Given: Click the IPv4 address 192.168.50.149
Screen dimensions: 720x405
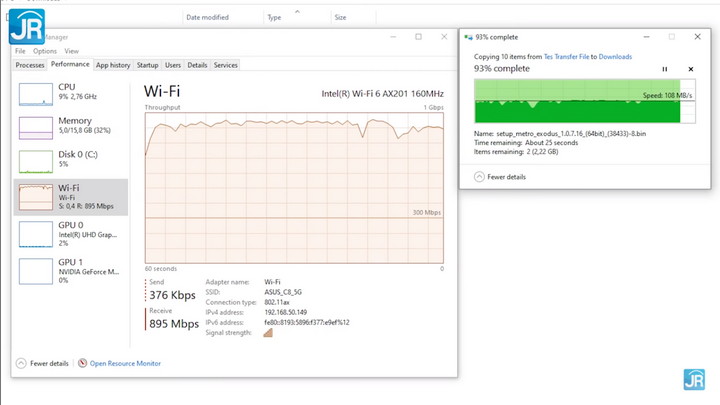Looking at the screenshot, I should coord(286,312).
